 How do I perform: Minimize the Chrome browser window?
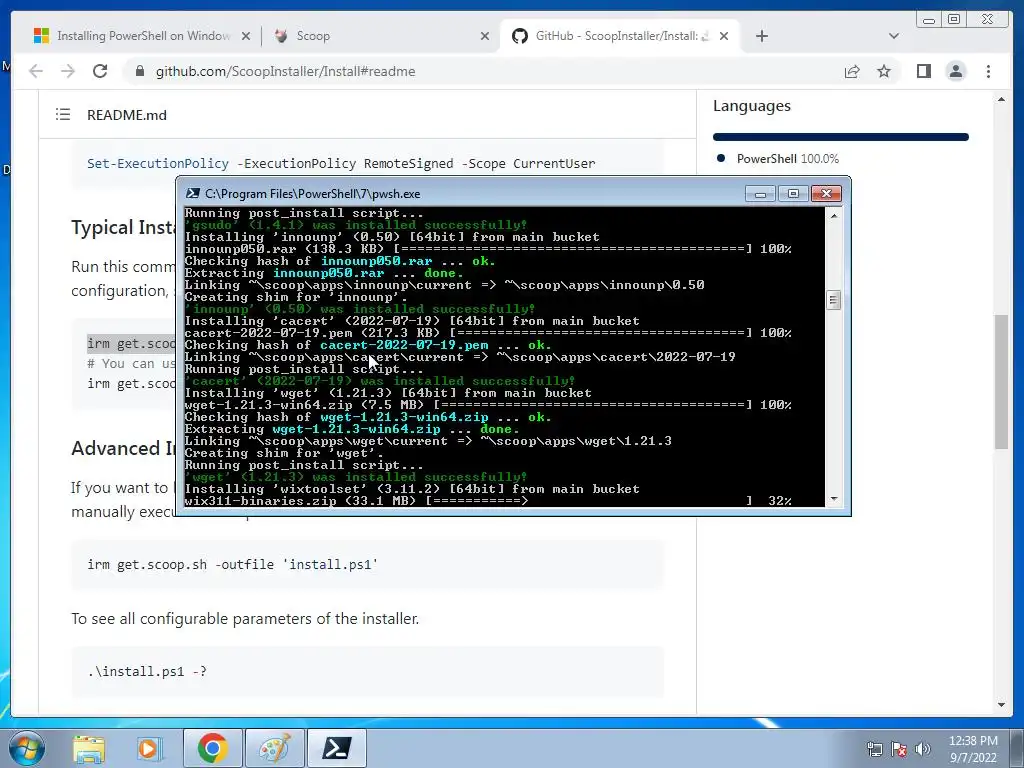[x=929, y=20]
